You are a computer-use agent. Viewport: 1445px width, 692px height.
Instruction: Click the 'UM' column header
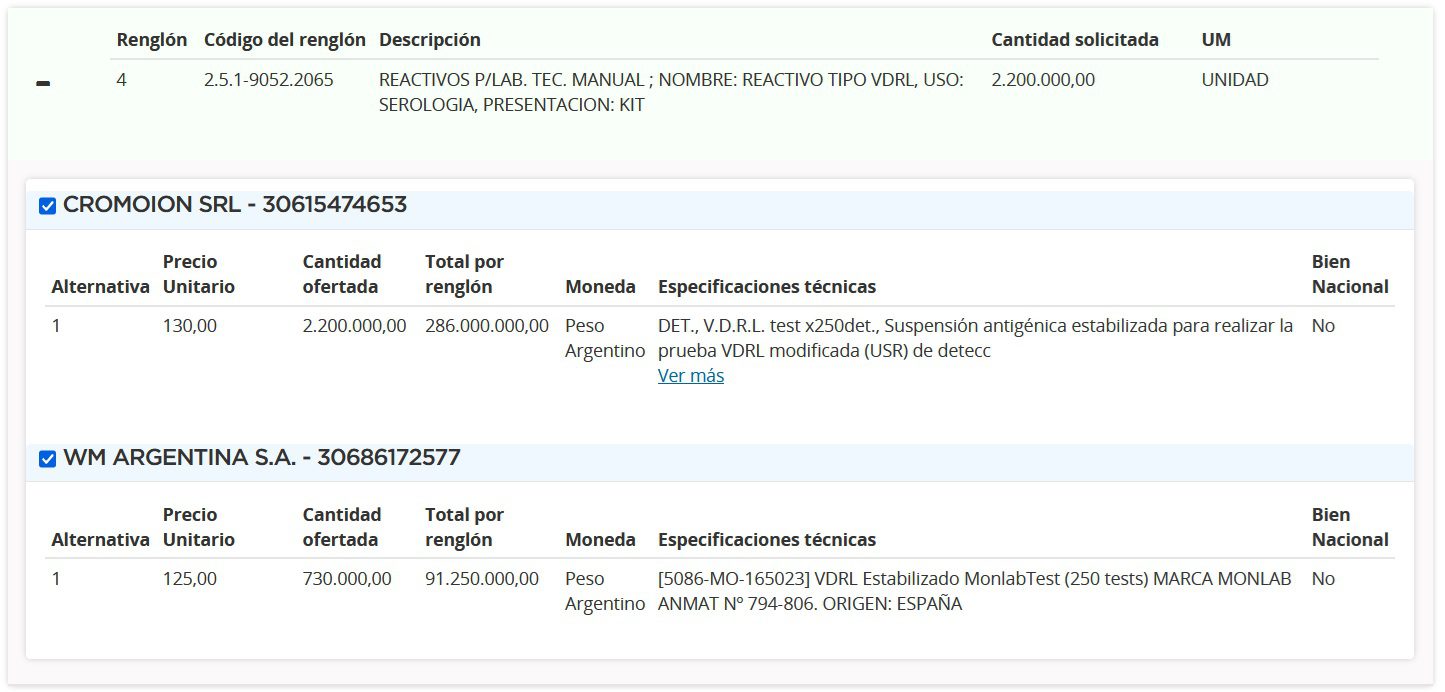(x=1215, y=40)
